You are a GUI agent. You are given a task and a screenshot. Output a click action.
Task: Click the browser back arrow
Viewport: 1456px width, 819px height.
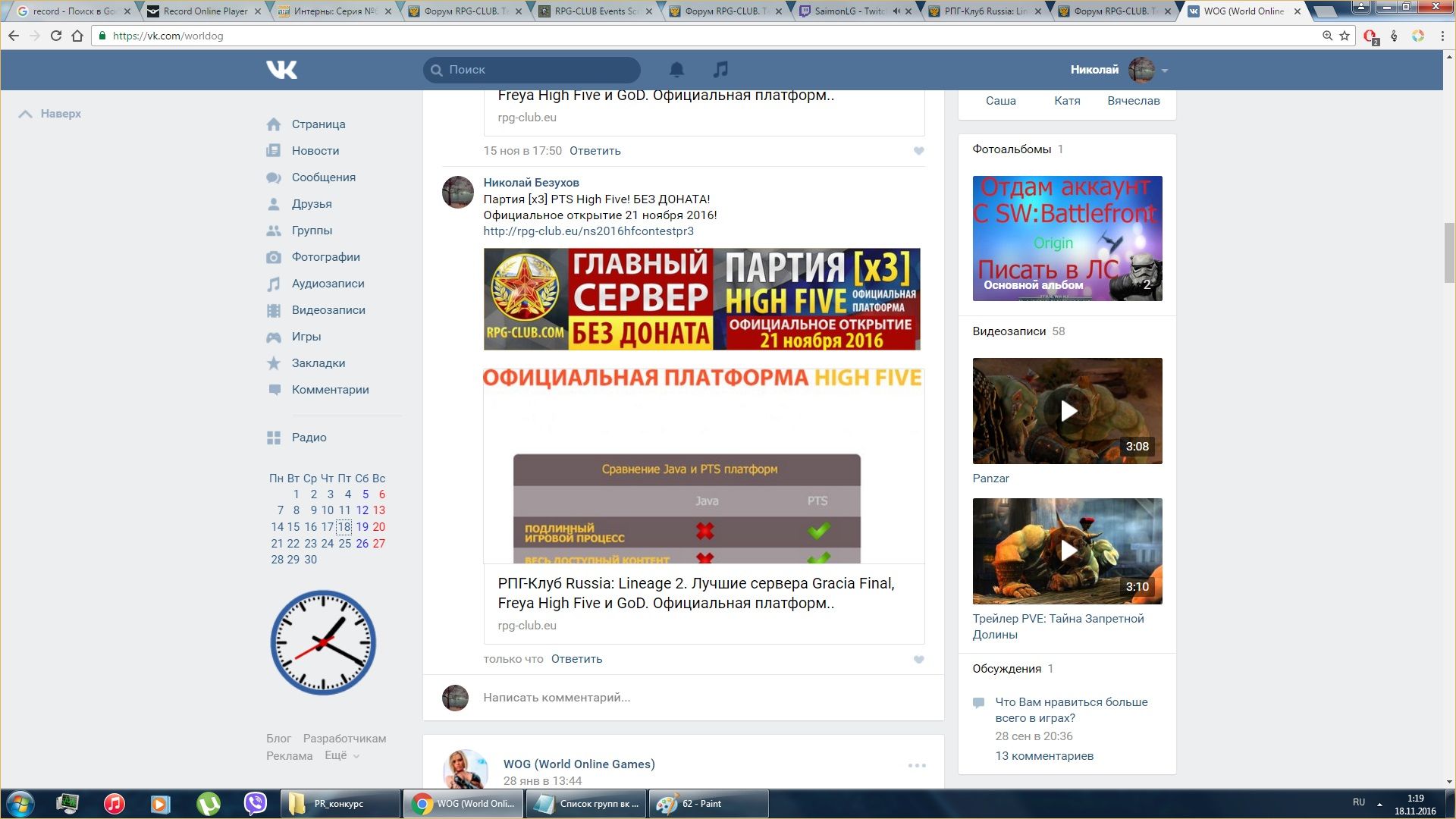pos(14,36)
